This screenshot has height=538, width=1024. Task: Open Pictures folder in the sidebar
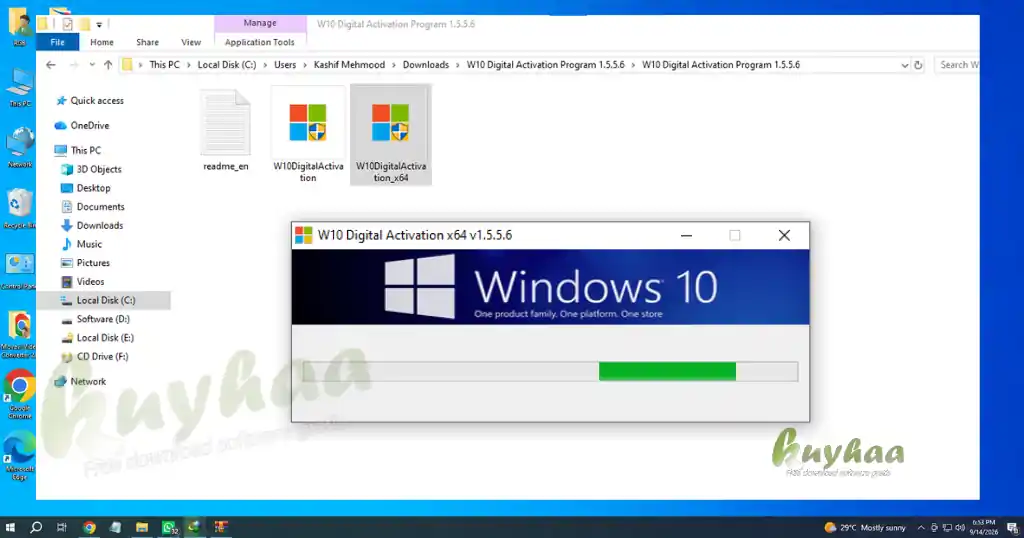pyautogui.click(x=86, y=262)
